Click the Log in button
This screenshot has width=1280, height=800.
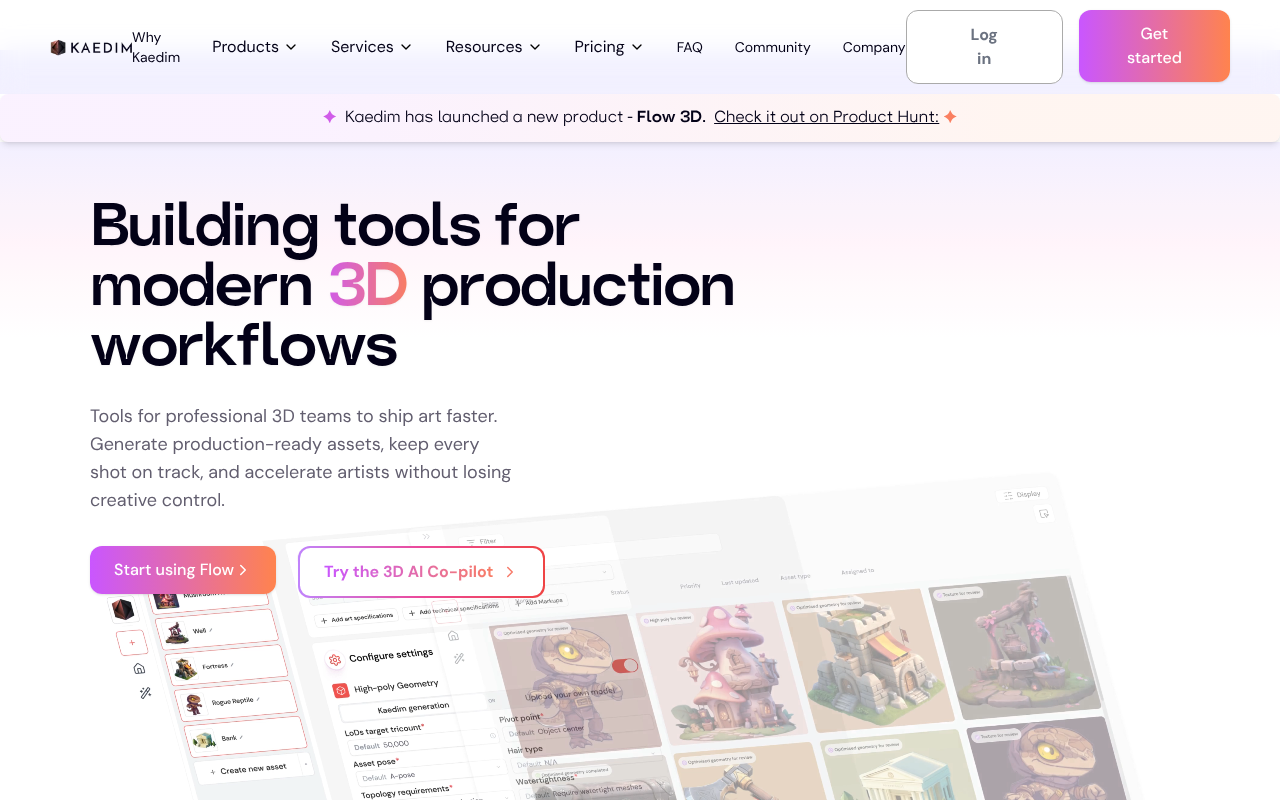point(983,47)
